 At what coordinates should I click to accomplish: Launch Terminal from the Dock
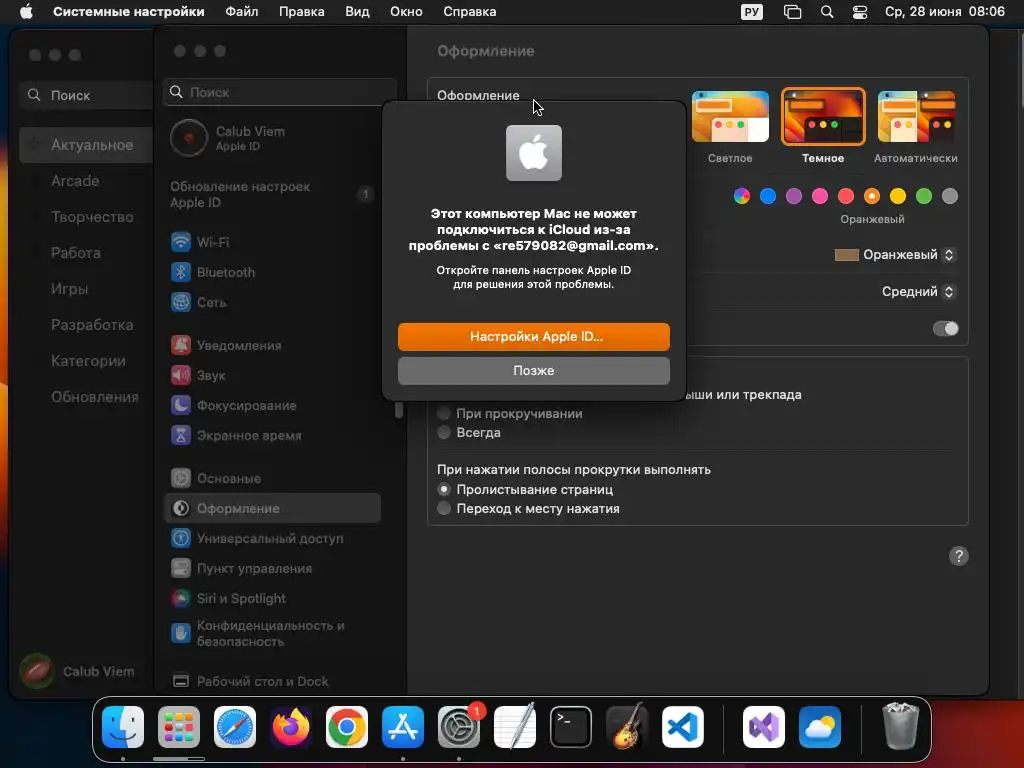(571, 727)
